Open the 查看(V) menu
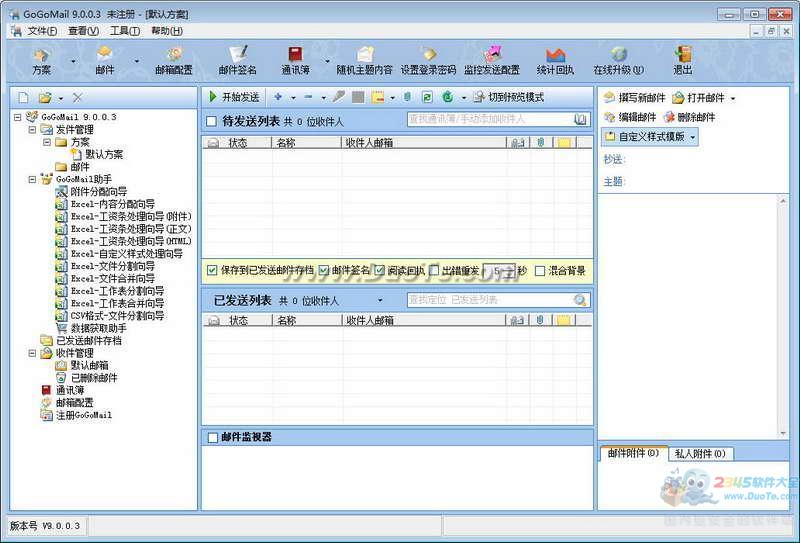The width and height of the screenshot is (800, 543). click(x=83, y=31)
